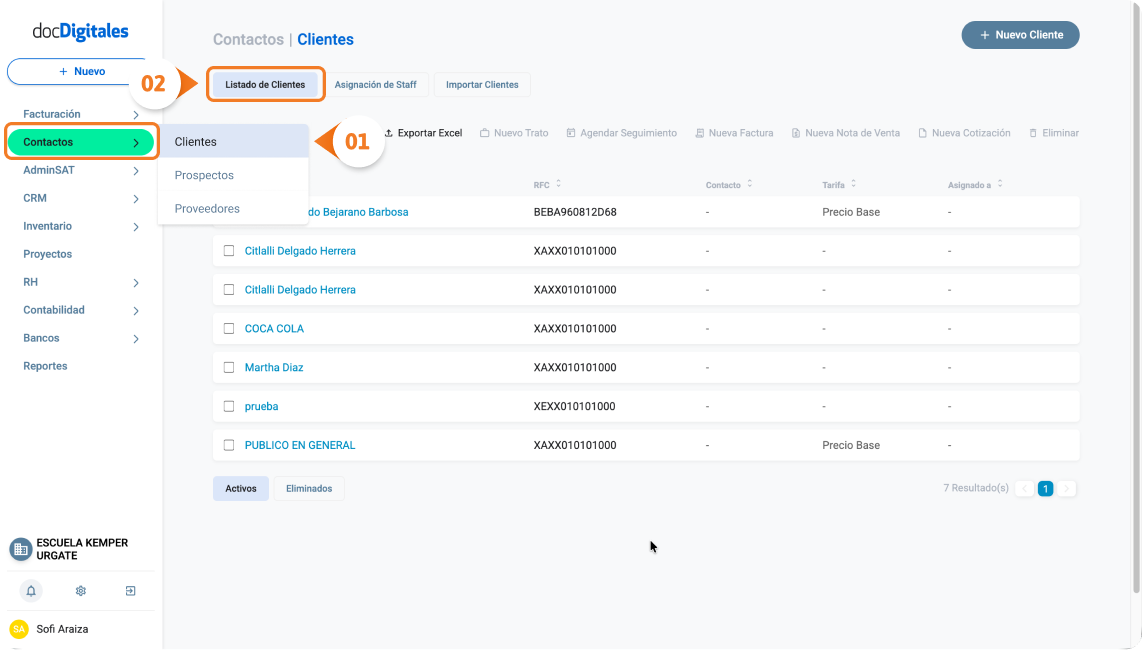
Task: Click the ESCUELA KEMPER URGATE company icon
Action: [20, 549]
